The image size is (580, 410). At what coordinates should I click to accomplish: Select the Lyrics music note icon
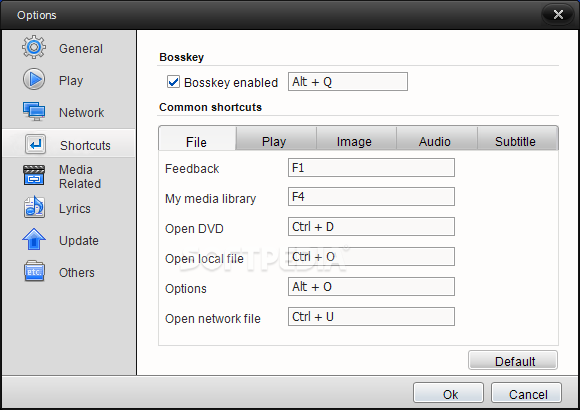(x=34, y=207)
